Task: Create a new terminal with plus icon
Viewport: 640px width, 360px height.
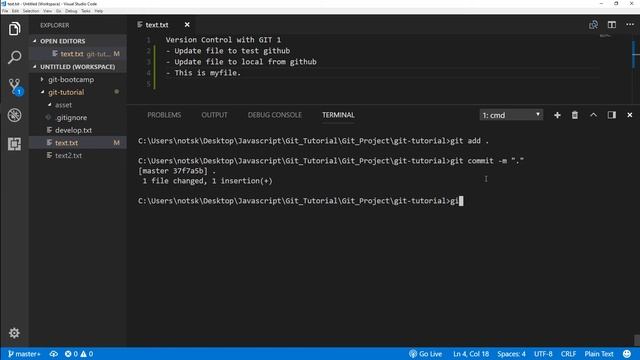Action: pyautogui.click(x=557, y=115)
